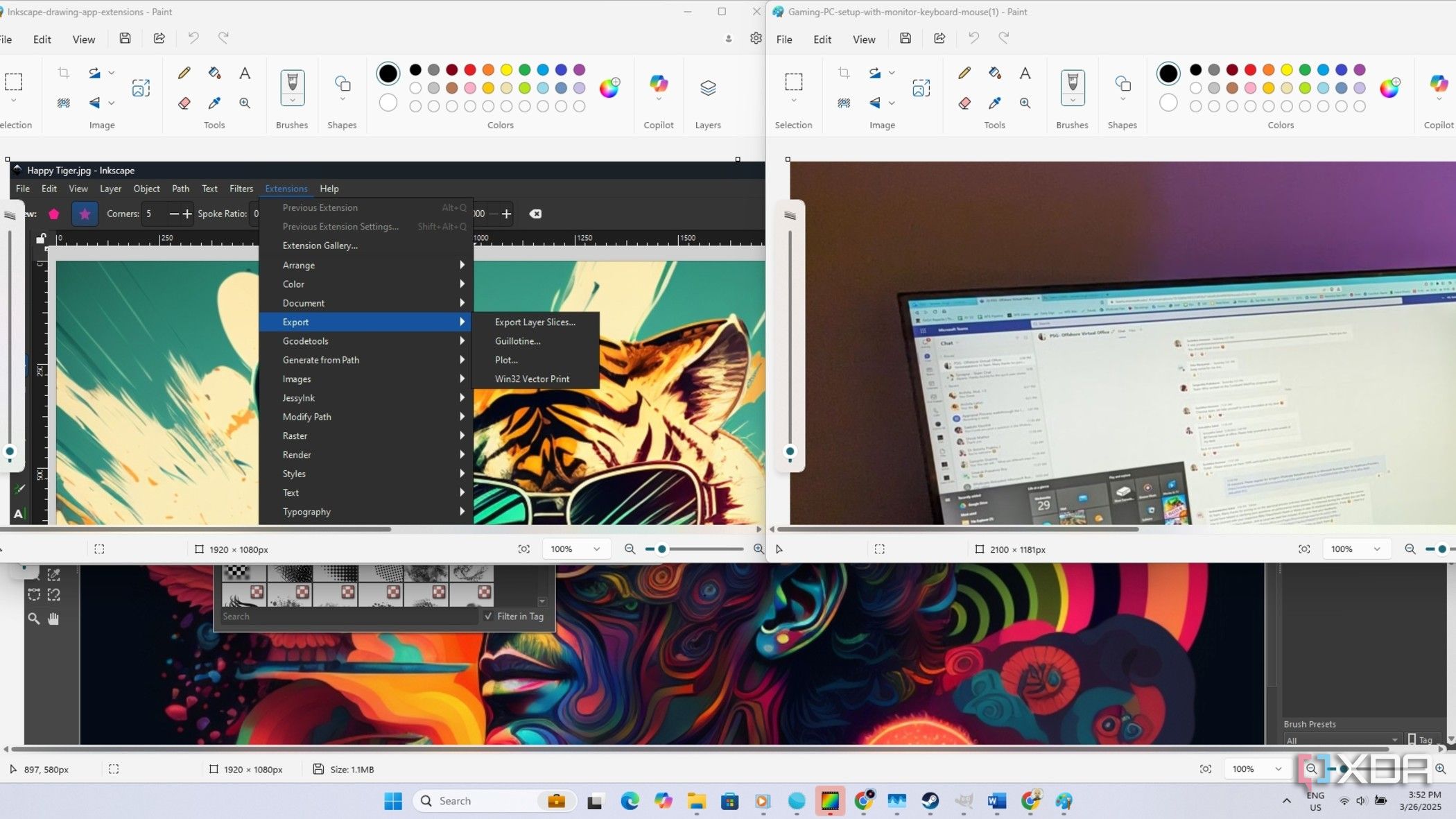Open Edit menu in left Paint window
The height and width of the screenshot is (819, 1456).
tap(42, 40)
